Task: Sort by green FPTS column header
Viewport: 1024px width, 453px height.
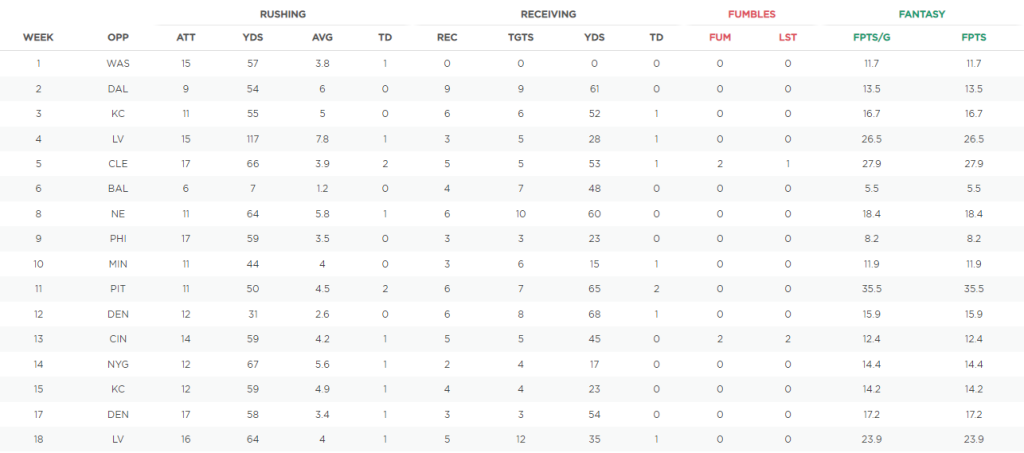Action: coord(974,37)
